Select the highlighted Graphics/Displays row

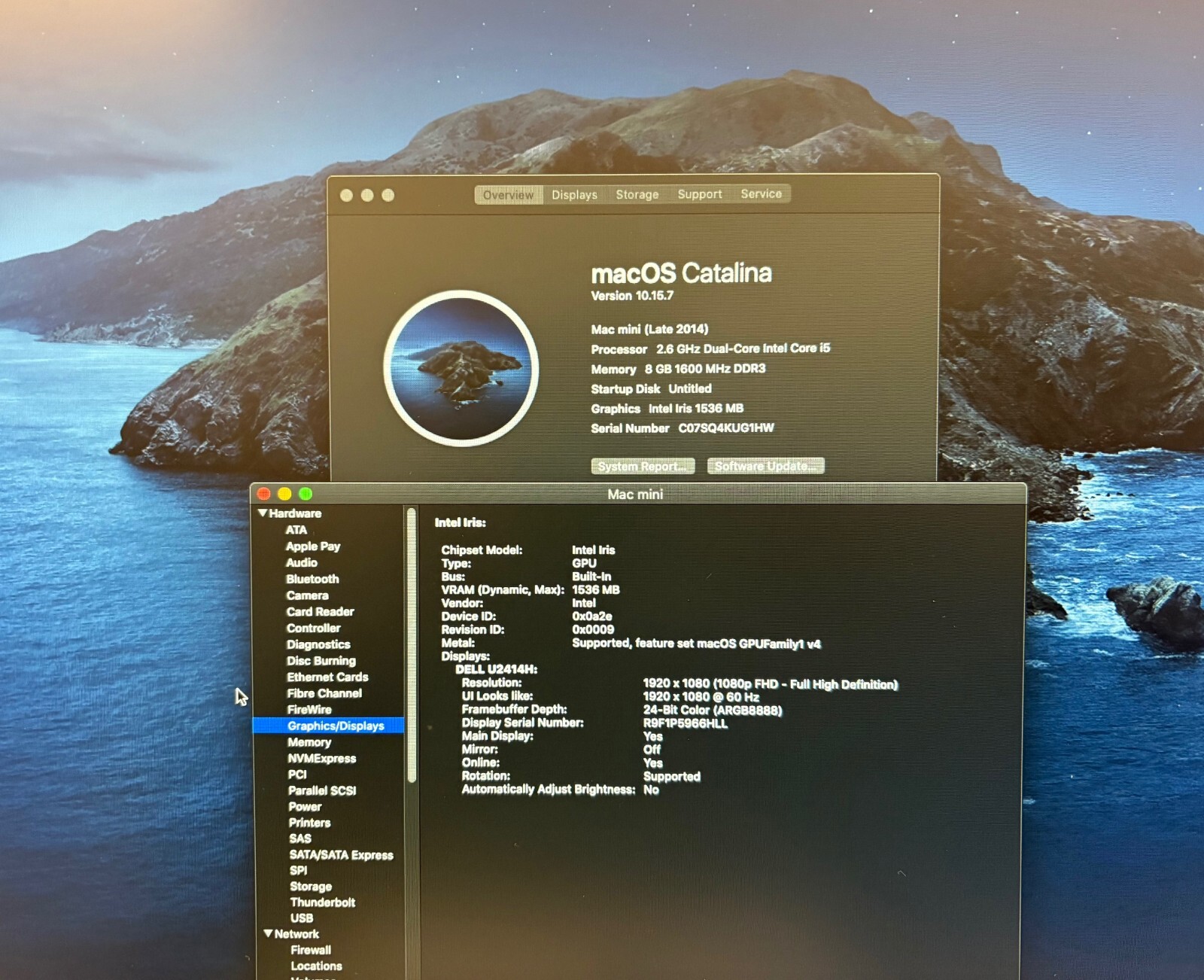tap(329, 726)
